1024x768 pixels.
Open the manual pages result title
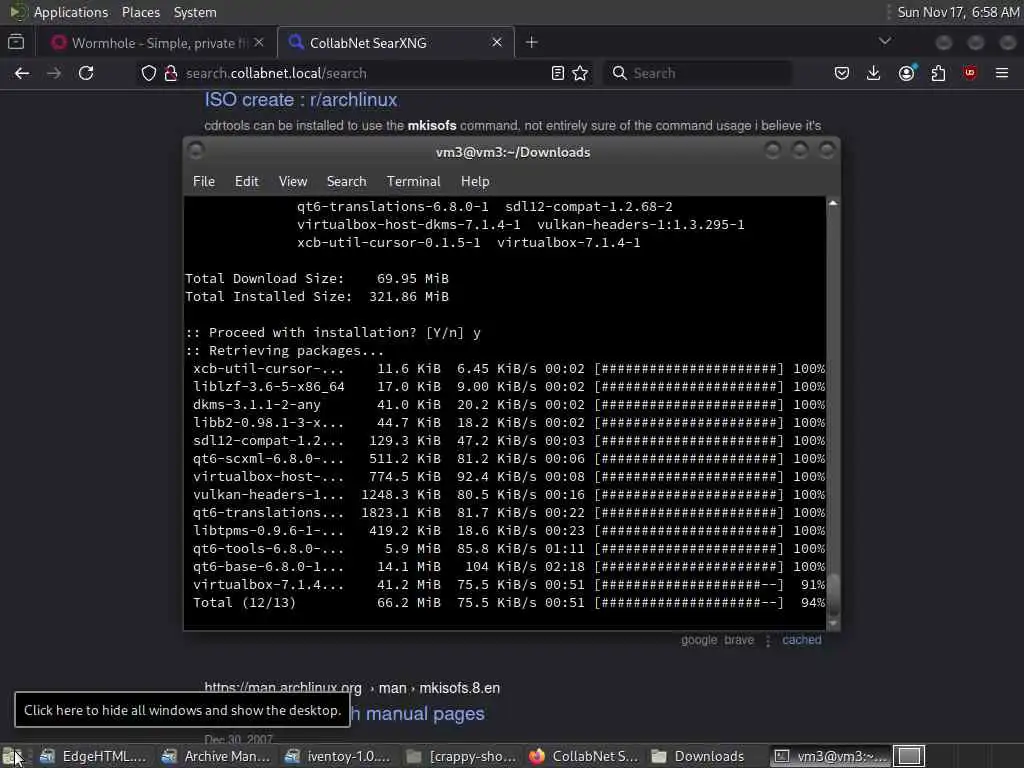point(419,714)
